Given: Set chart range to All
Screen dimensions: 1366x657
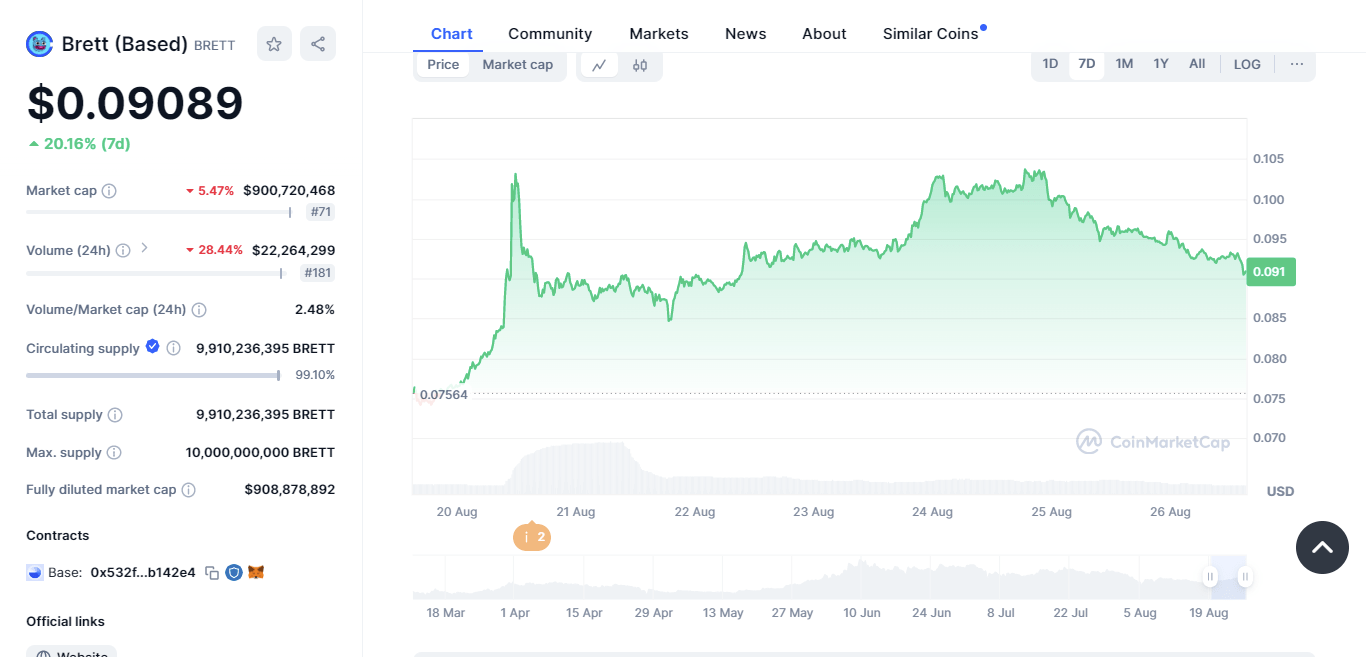Looking at the screenshot, I should pyautogui.click(x=1197, y=64).
